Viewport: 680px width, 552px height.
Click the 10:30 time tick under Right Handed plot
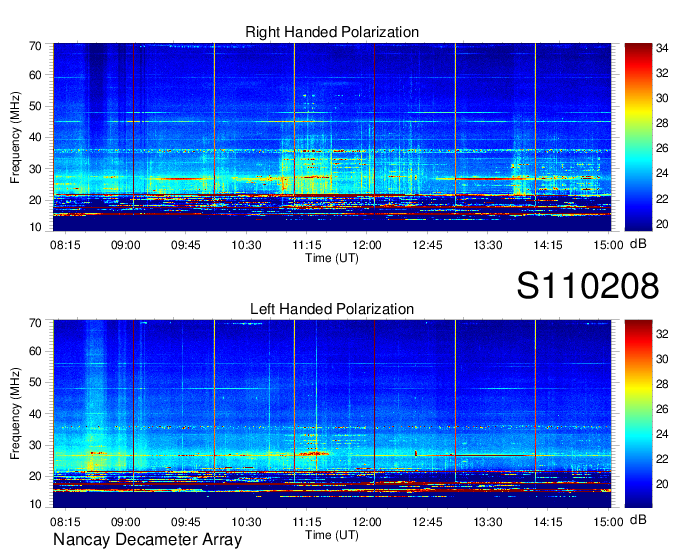[246, 245]
